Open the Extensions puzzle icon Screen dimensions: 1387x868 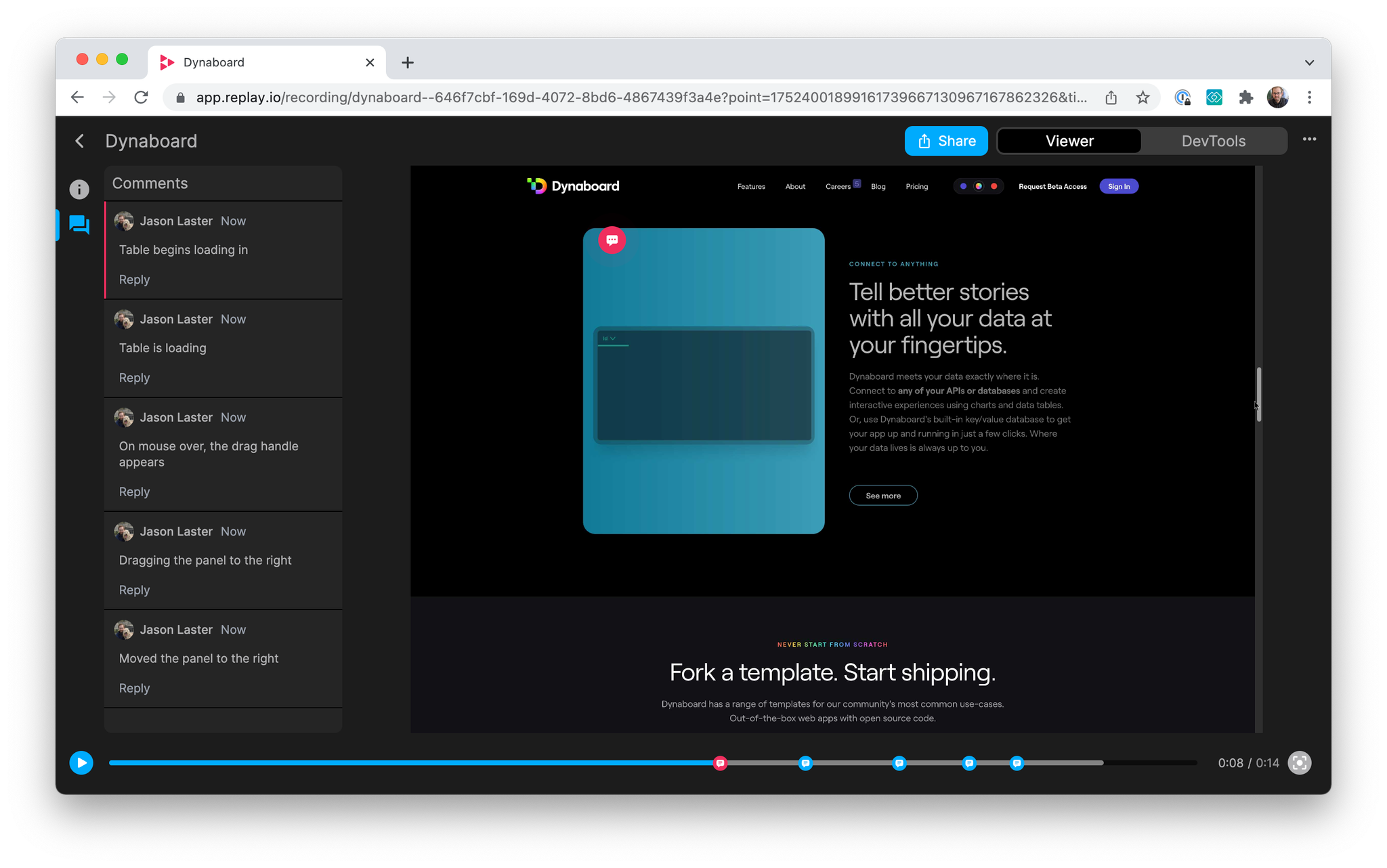pyautogui.click(x=1245, y=97)
